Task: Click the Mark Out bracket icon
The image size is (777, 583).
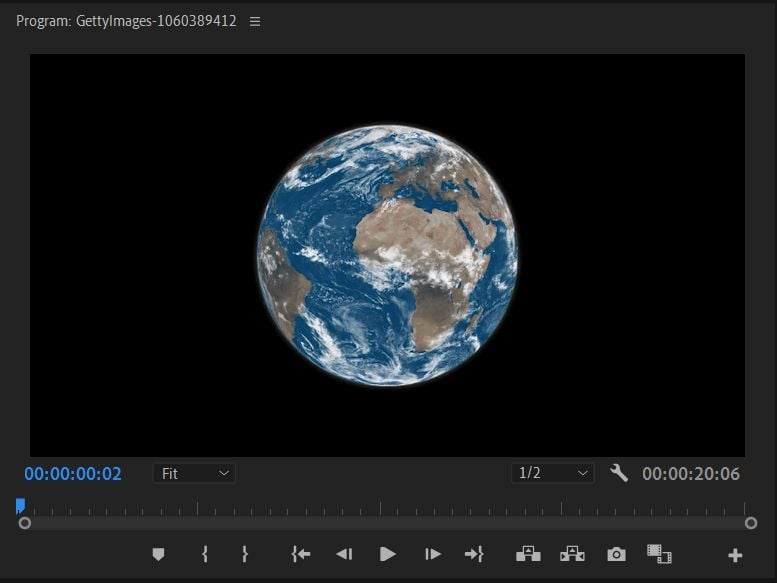Action: click(x=245, y=554)
